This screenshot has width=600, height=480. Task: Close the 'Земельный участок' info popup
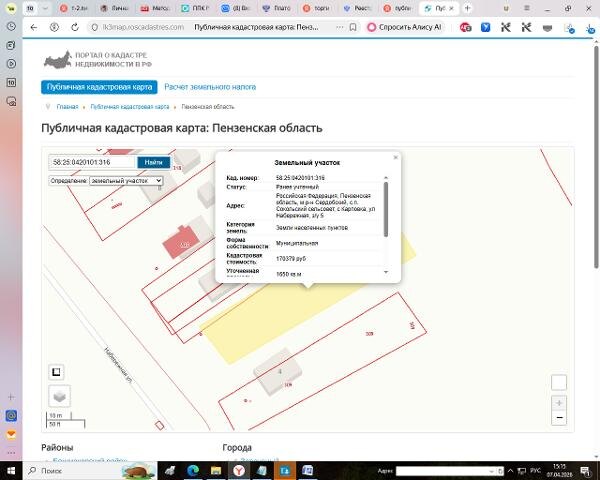[396, 157]
